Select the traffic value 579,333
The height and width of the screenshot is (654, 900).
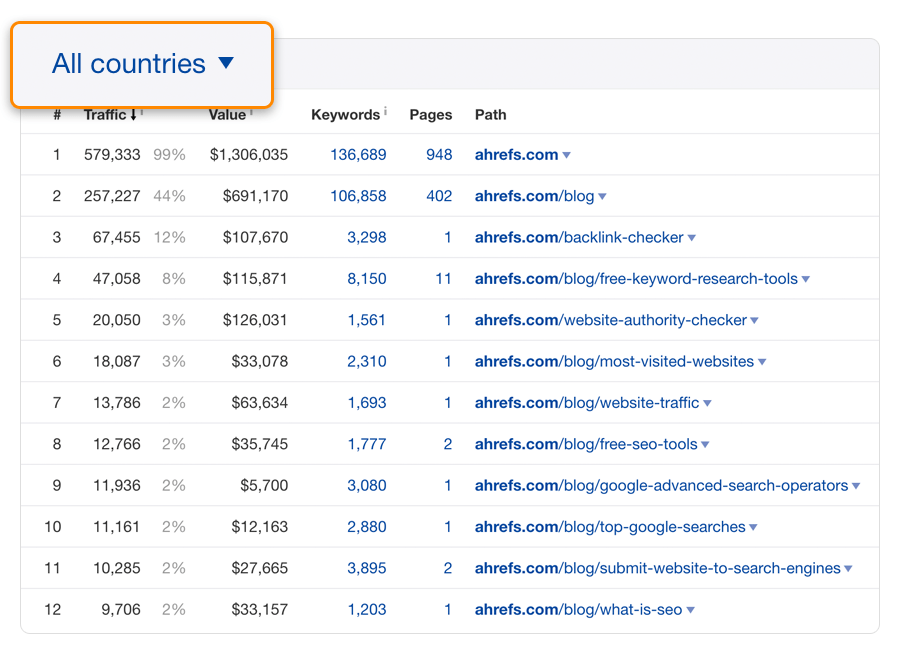click(x=112, y=154)
